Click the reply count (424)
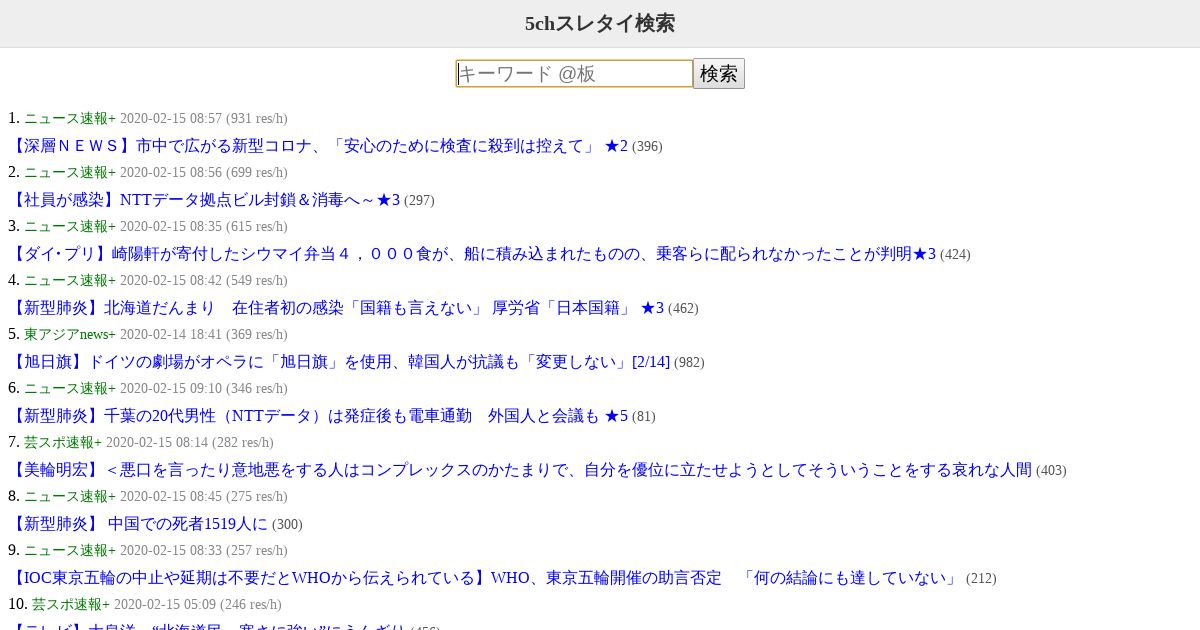 (955, 255)
